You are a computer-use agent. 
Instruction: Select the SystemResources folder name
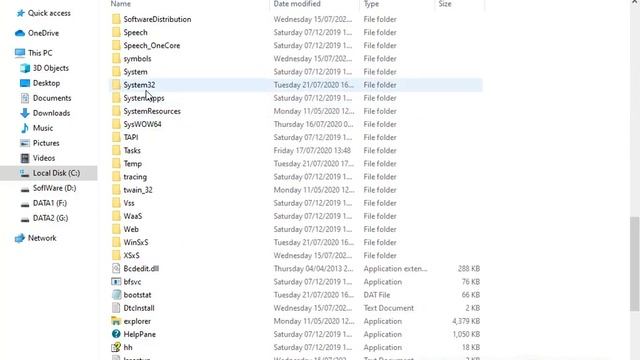click(x=152, y=111)
